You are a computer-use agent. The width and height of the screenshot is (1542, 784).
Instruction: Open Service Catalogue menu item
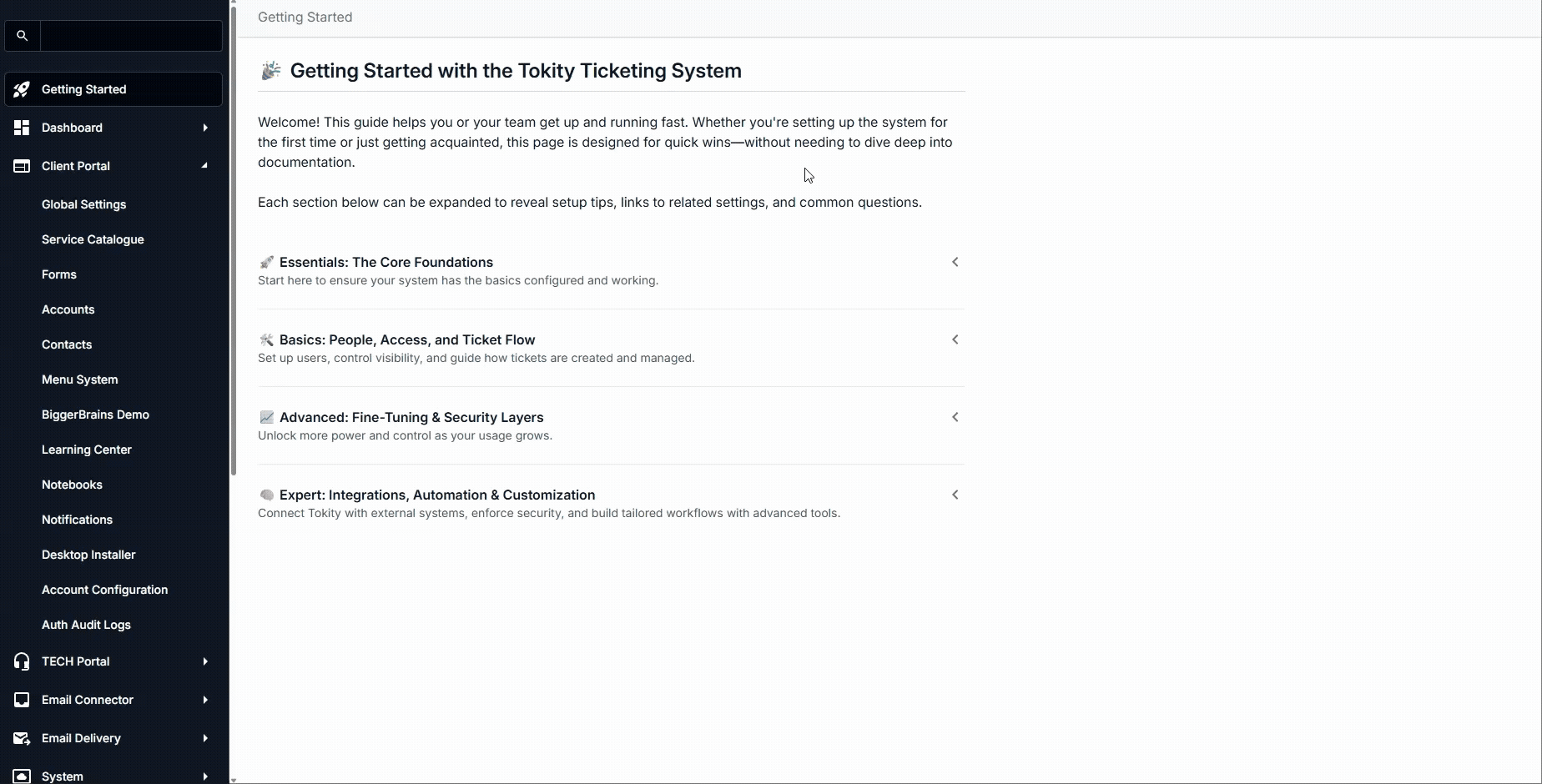(93, 239)
